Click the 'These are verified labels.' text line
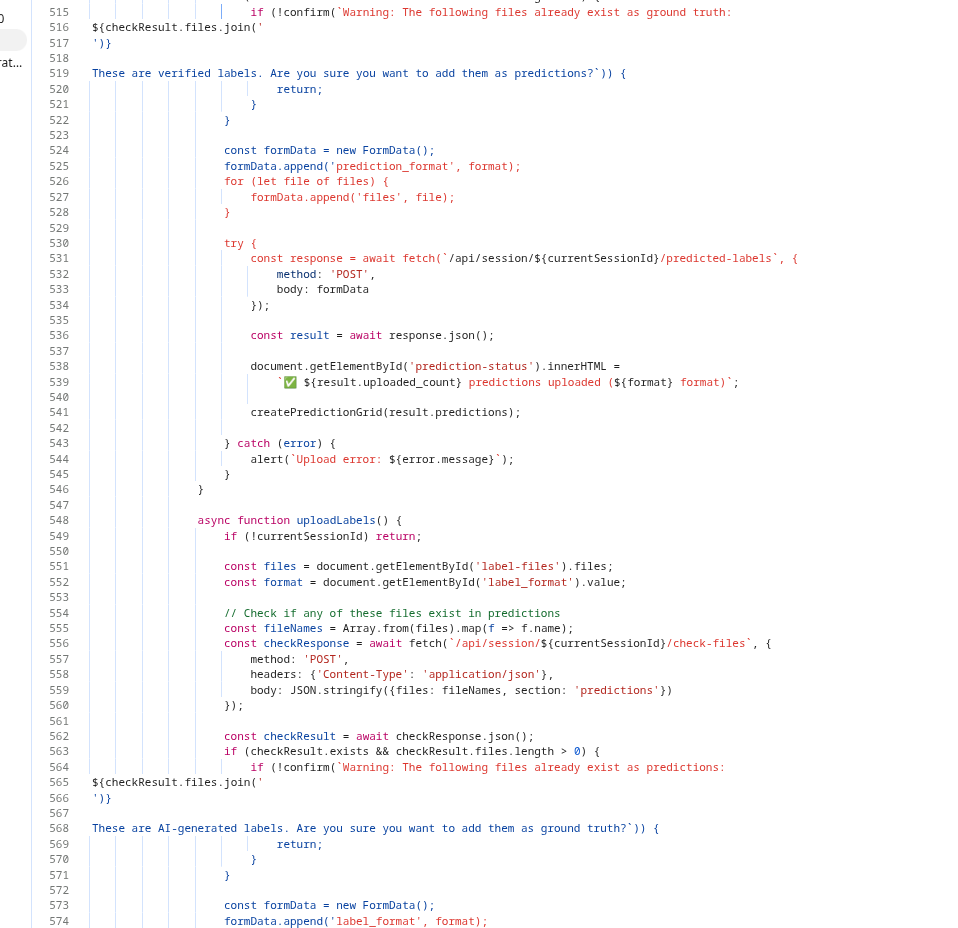 pos(359,73)
